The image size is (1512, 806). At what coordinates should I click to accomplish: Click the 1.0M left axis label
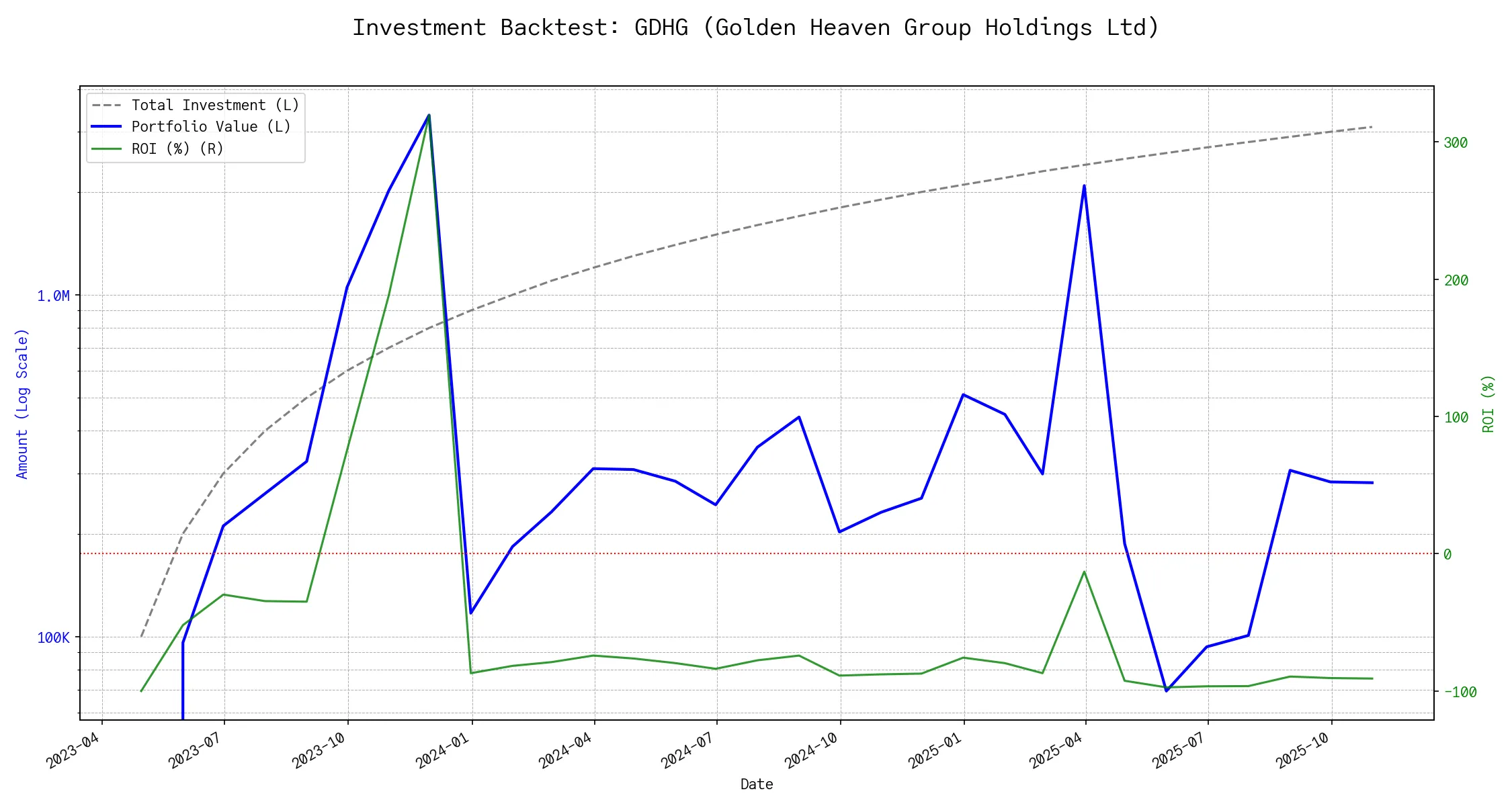tap(53, 296)
